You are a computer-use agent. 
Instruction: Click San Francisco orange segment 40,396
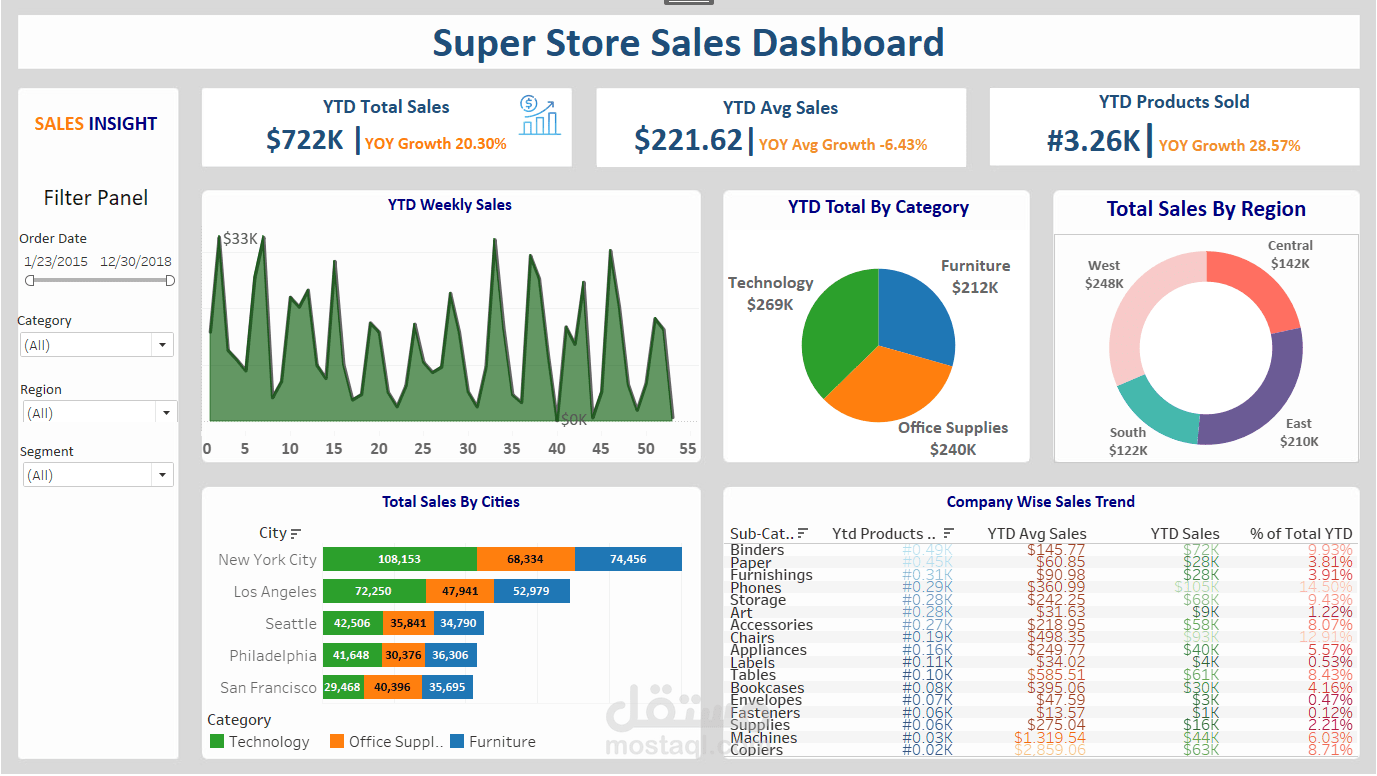(x=393, y=687)
